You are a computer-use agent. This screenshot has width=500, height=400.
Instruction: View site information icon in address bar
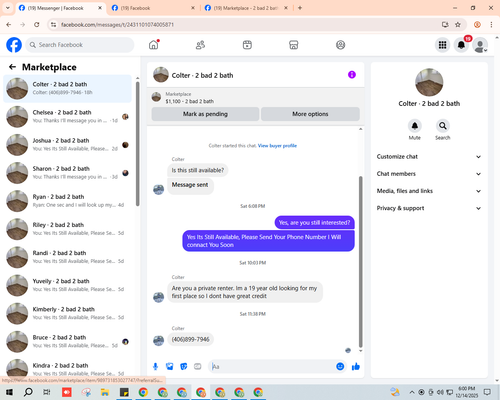click(x=53, y=24)
